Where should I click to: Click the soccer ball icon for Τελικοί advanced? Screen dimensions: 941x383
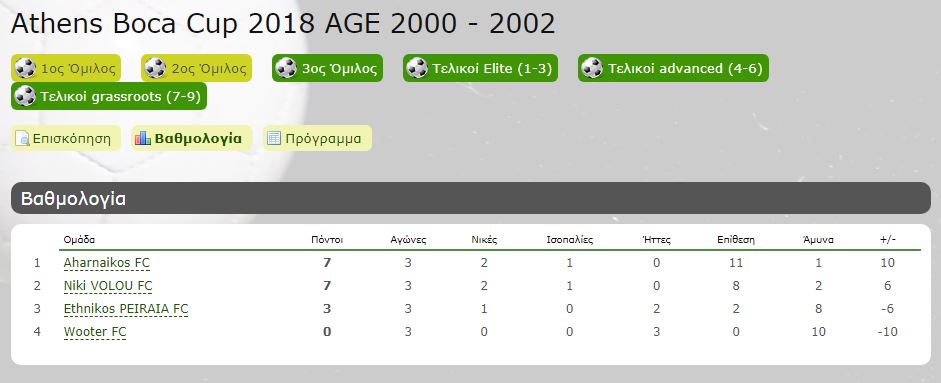592,68
